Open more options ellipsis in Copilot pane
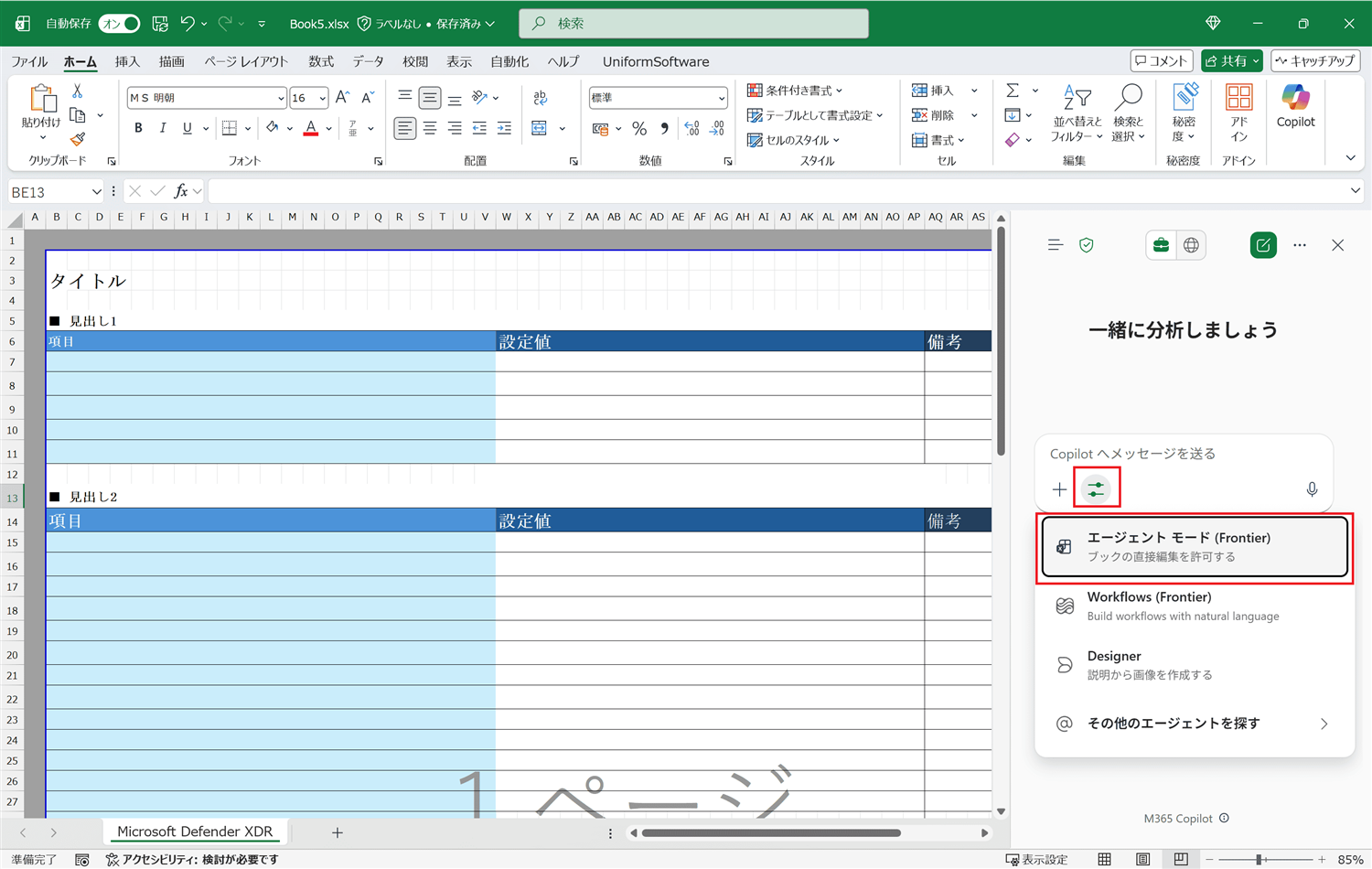Viewport: 1372px width, 869px height. coord(1300,245)
